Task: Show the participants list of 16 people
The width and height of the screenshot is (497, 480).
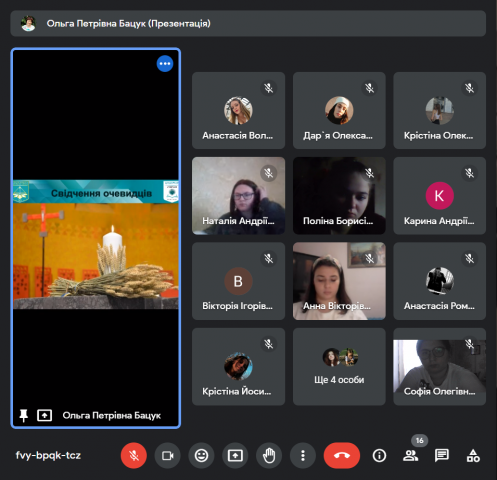Action: [x=411, y=455]
